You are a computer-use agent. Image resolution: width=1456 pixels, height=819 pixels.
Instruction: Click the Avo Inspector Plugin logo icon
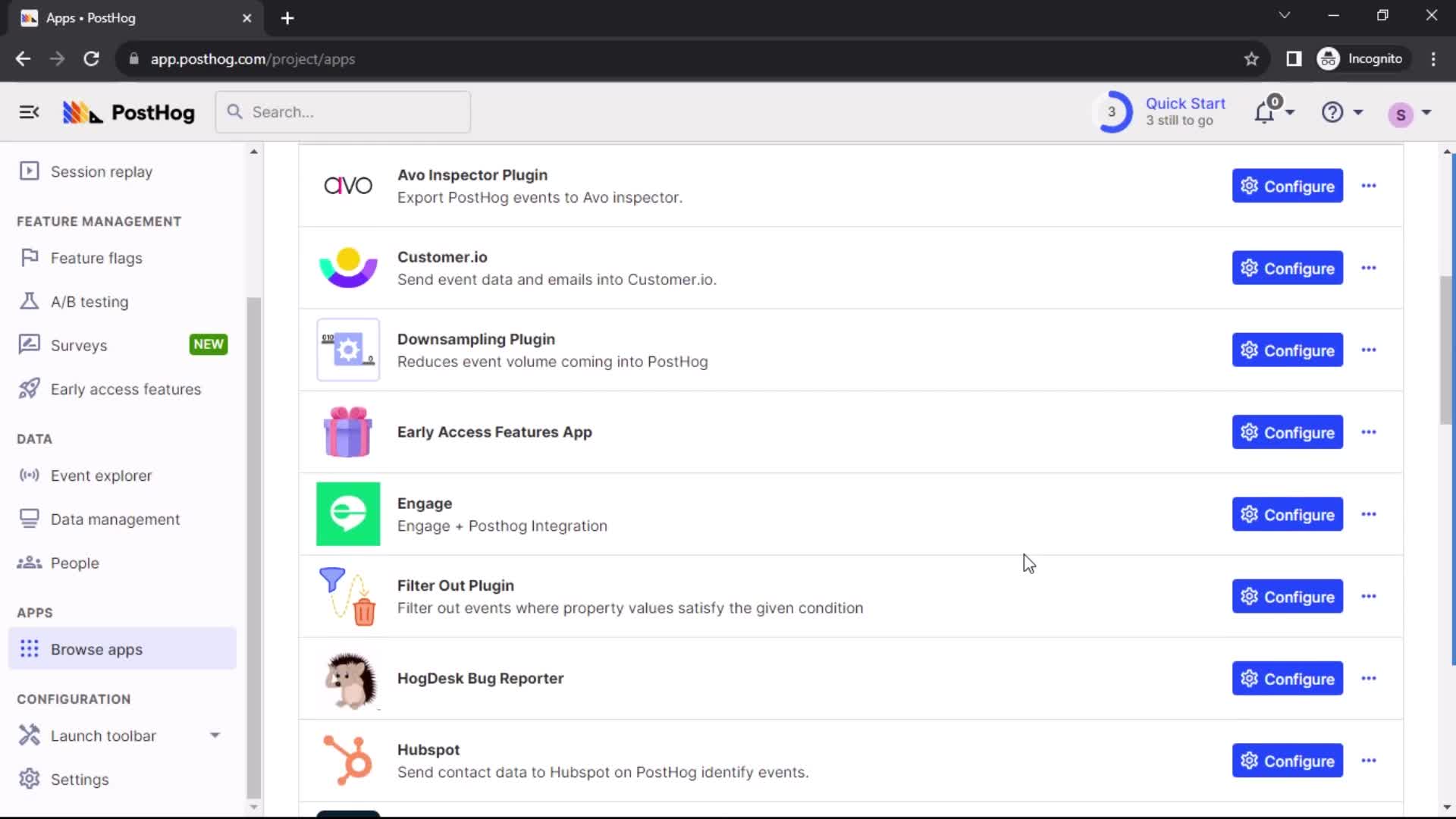coord(348,186)
